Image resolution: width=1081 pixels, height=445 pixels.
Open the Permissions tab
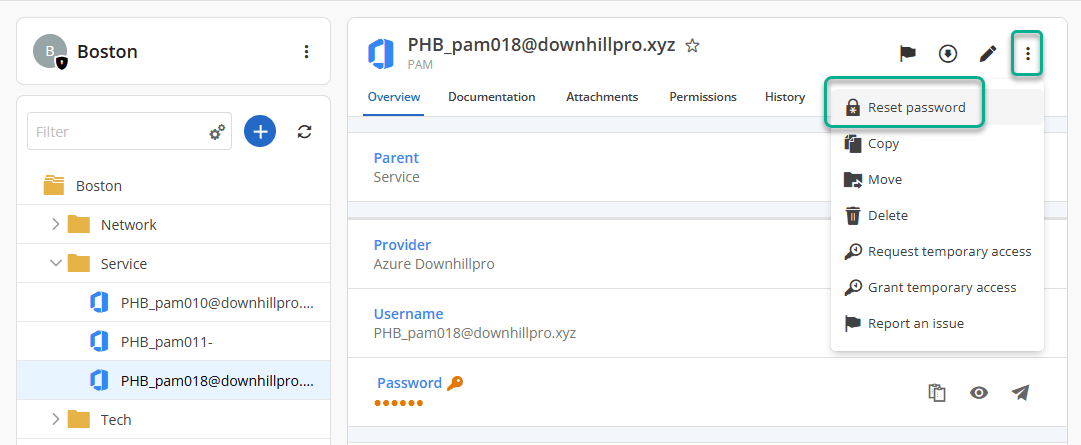point(702,97)
